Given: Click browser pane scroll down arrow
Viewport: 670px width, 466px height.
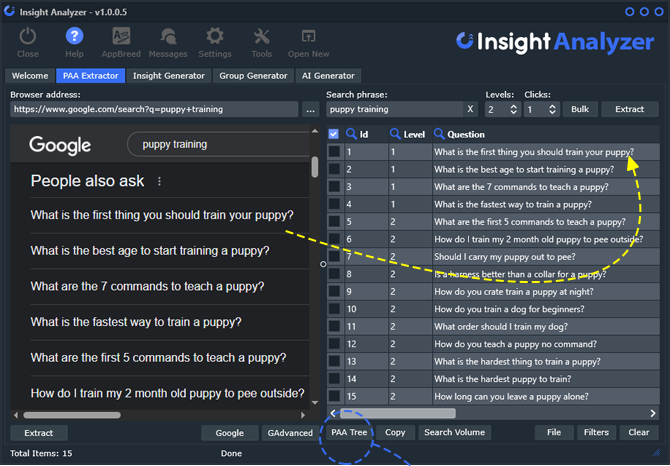Looking at the screenshot, I should coord(315,403).
